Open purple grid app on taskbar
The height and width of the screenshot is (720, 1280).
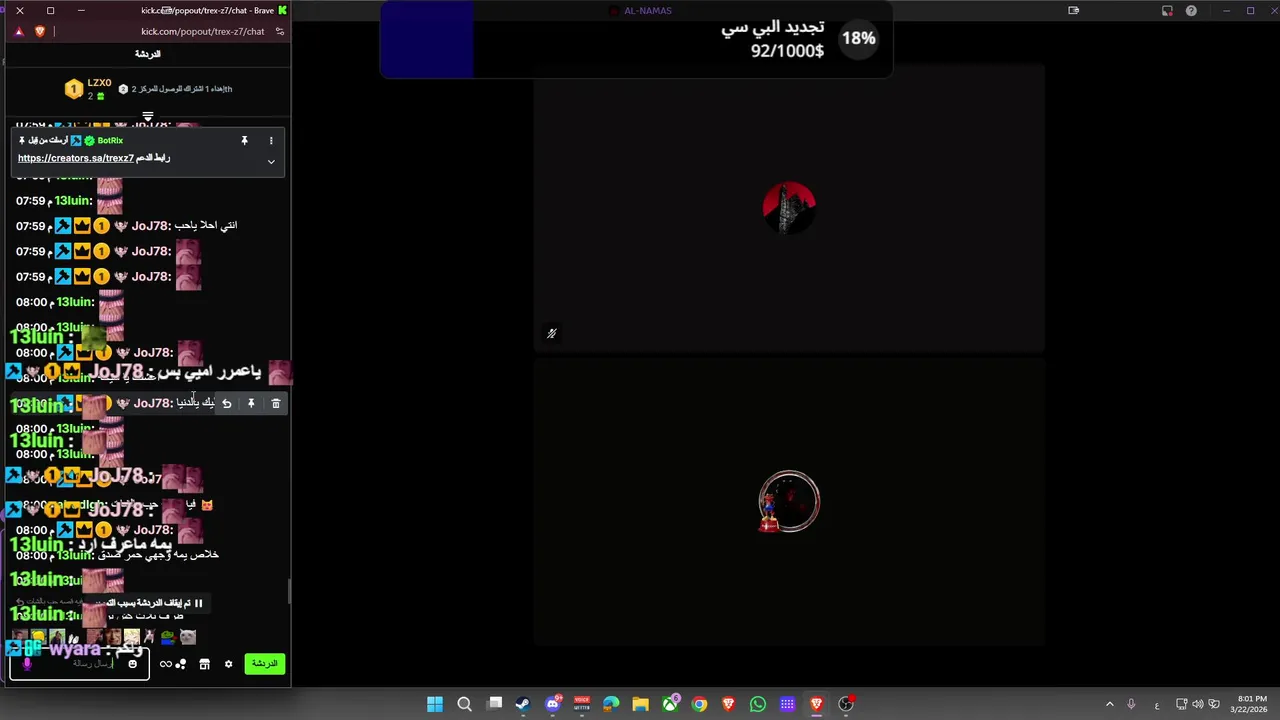(x=787, y=704)
